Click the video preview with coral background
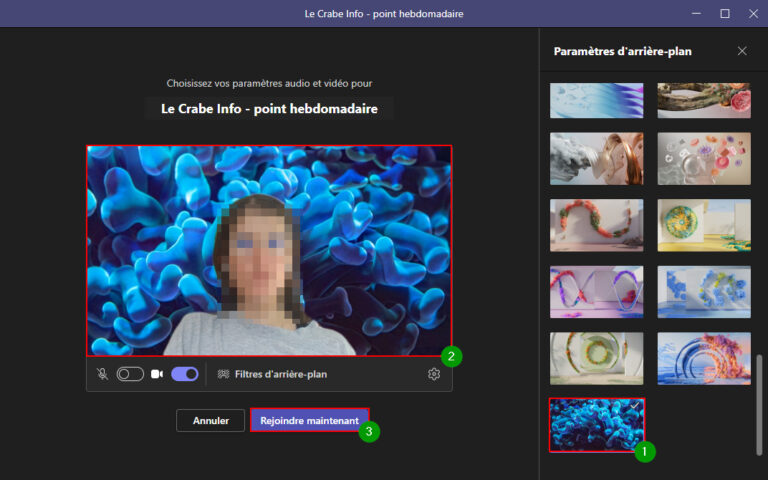The width and height of the screenshot is (768, 480). tap(269, 251)
